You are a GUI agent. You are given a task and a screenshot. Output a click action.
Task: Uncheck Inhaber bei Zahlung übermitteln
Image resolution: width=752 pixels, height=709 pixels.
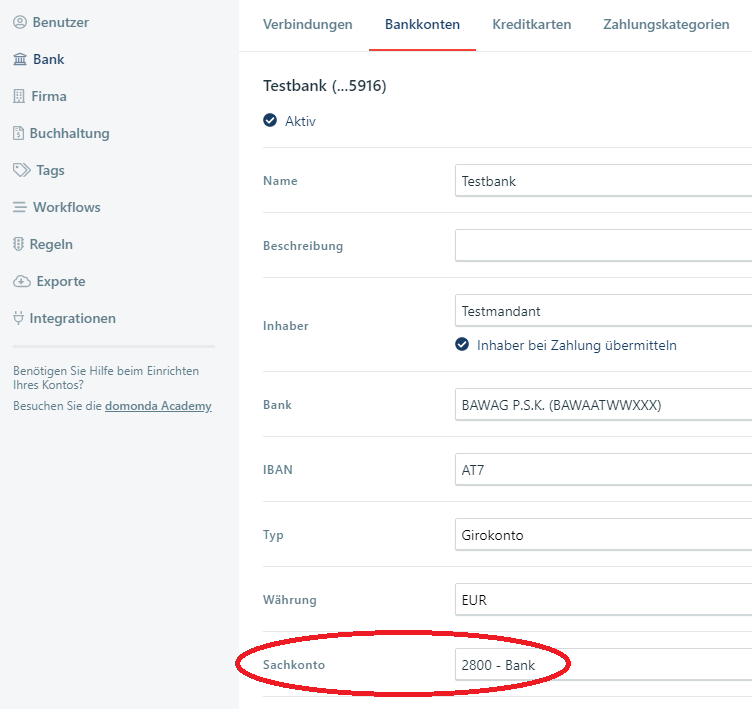tap(462, 345)
